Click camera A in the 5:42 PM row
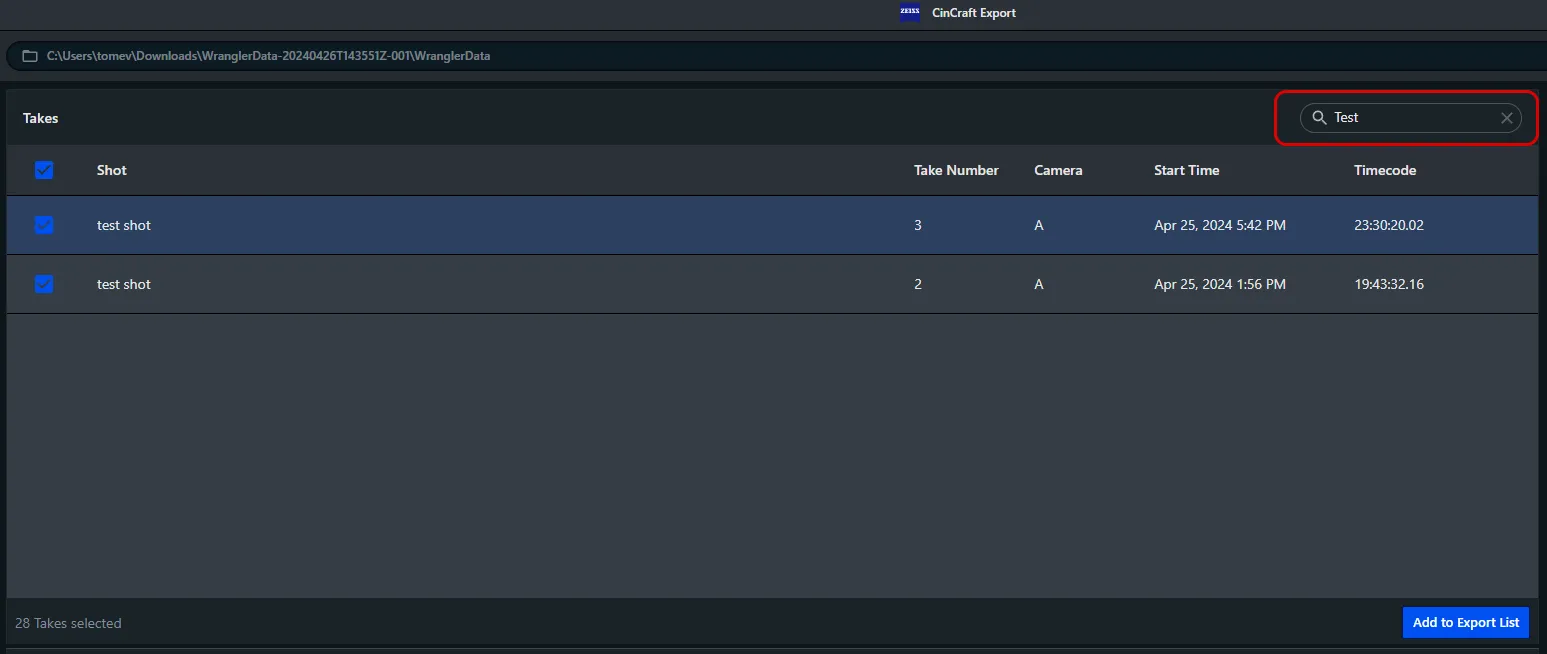Viewport: 1547px width, 654px height. pos(1039,225)
